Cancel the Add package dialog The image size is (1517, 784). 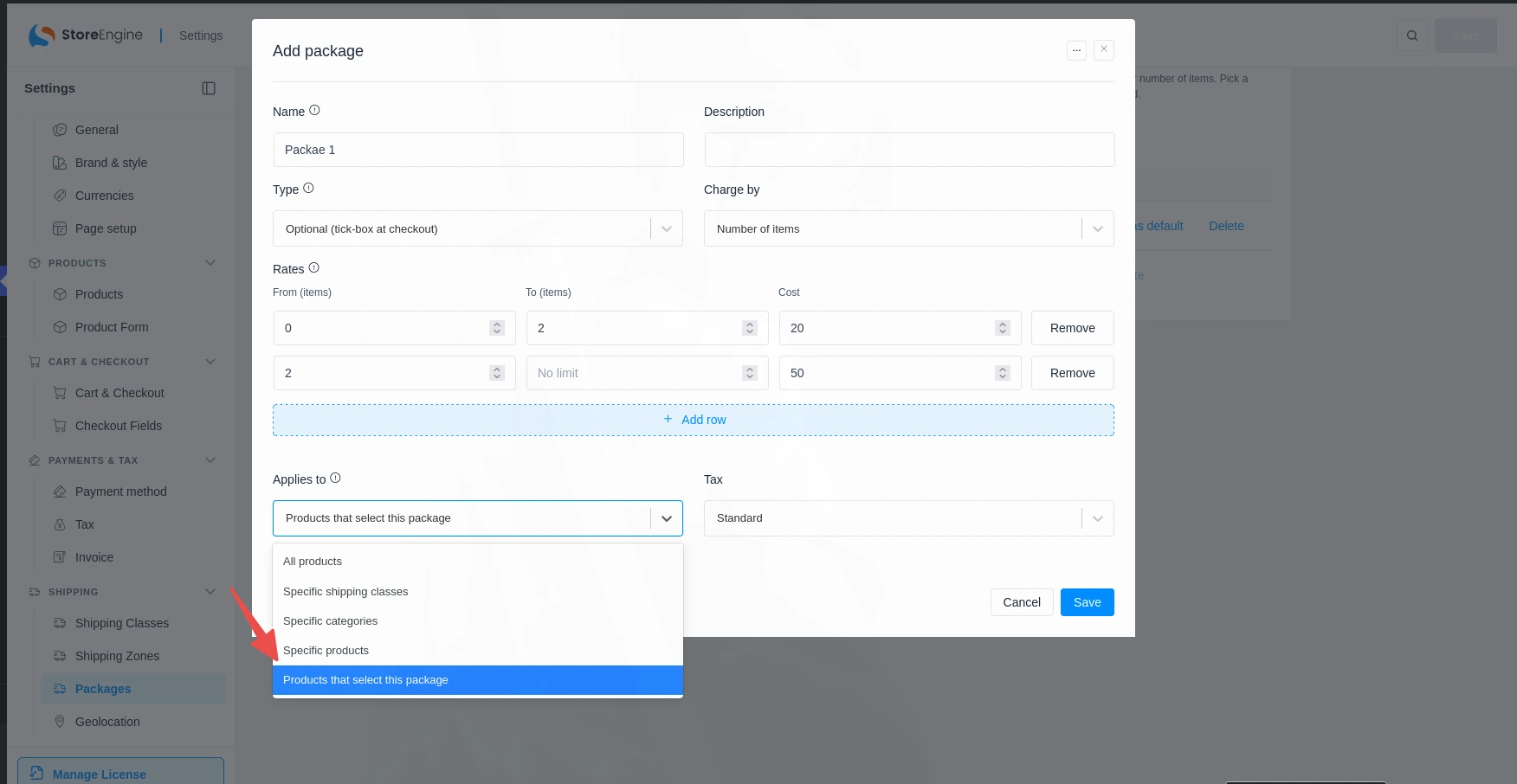(1022, 602)
